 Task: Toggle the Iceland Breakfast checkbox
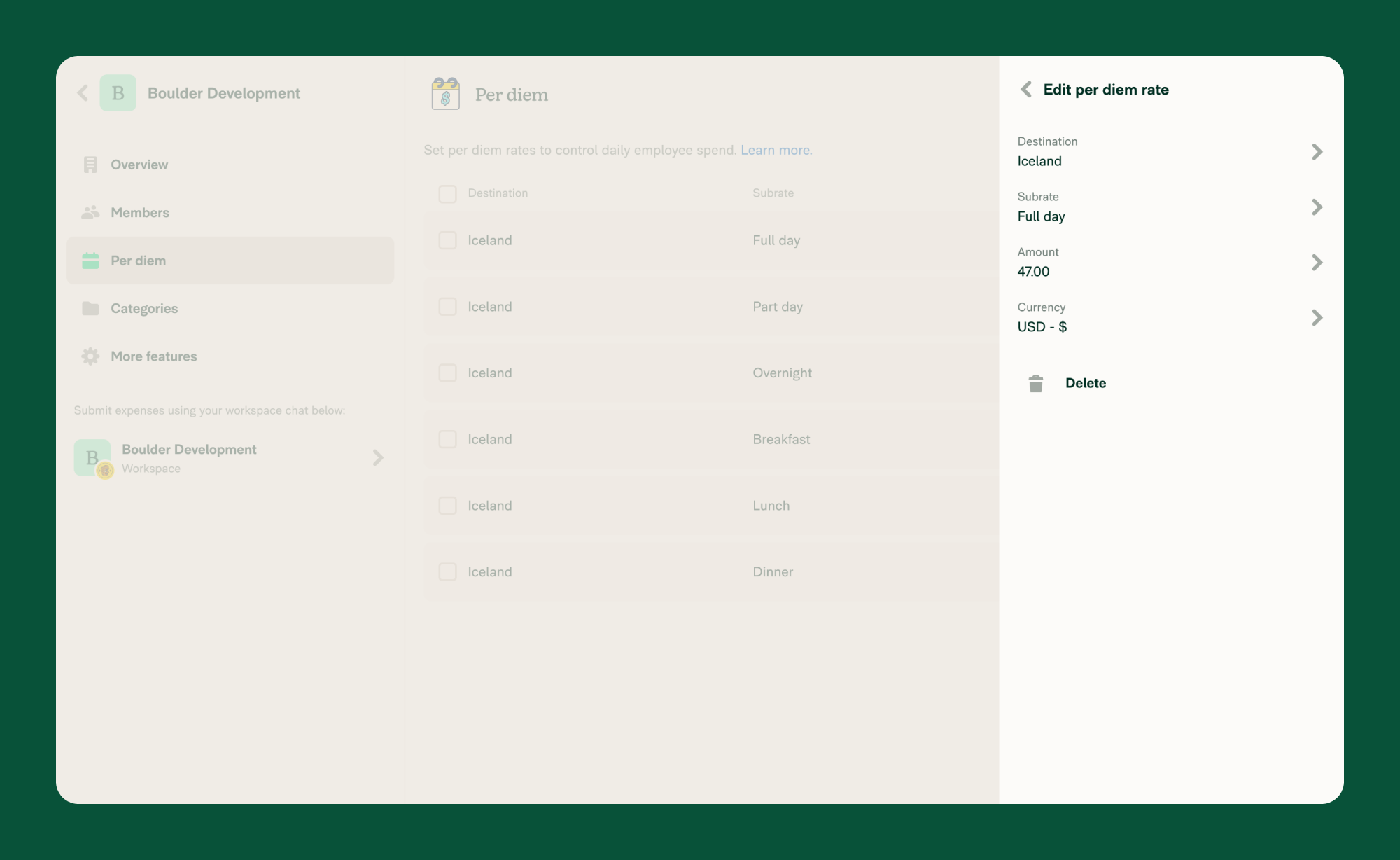[447, 439]
